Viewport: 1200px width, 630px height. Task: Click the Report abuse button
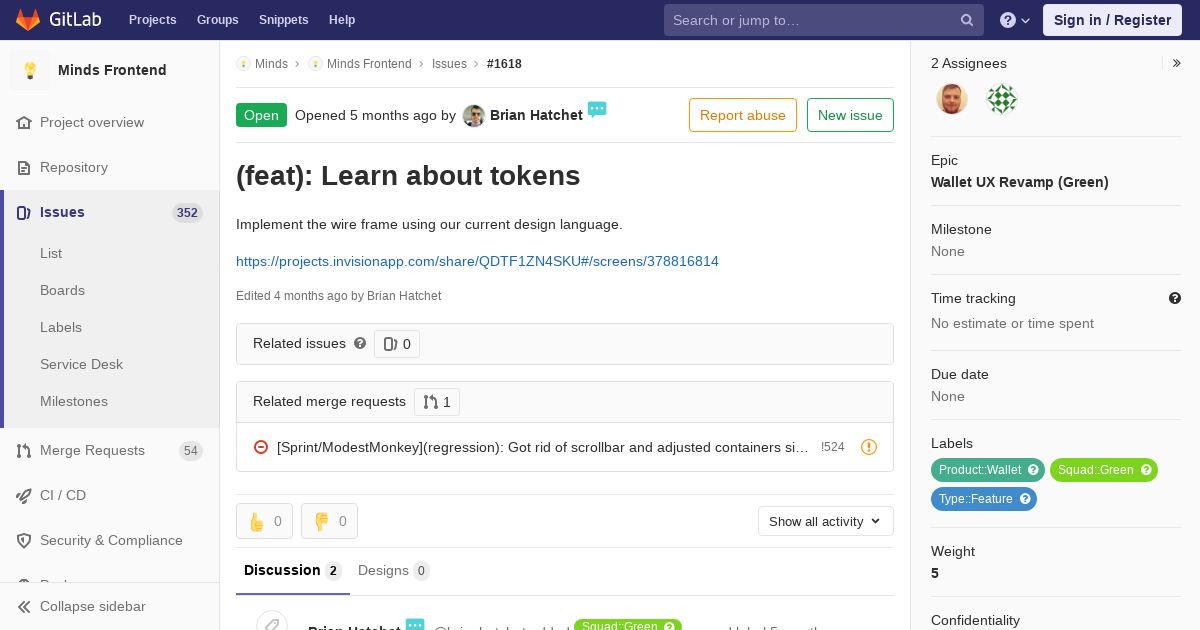click(743, 115)
